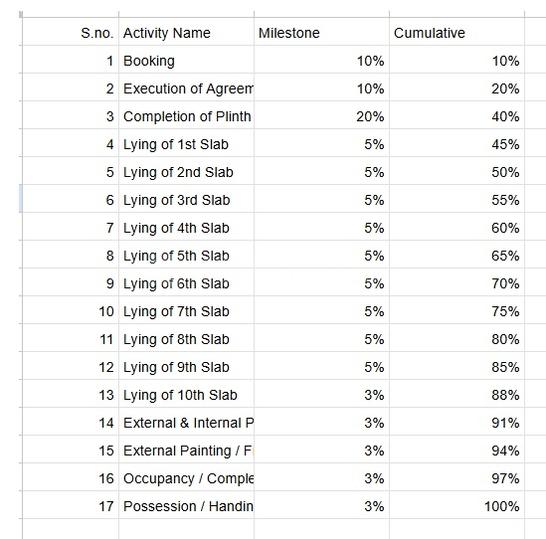Select the 88% cumulative cell
Viewport: 546px width, 539px height.
[x=457, y=394]
